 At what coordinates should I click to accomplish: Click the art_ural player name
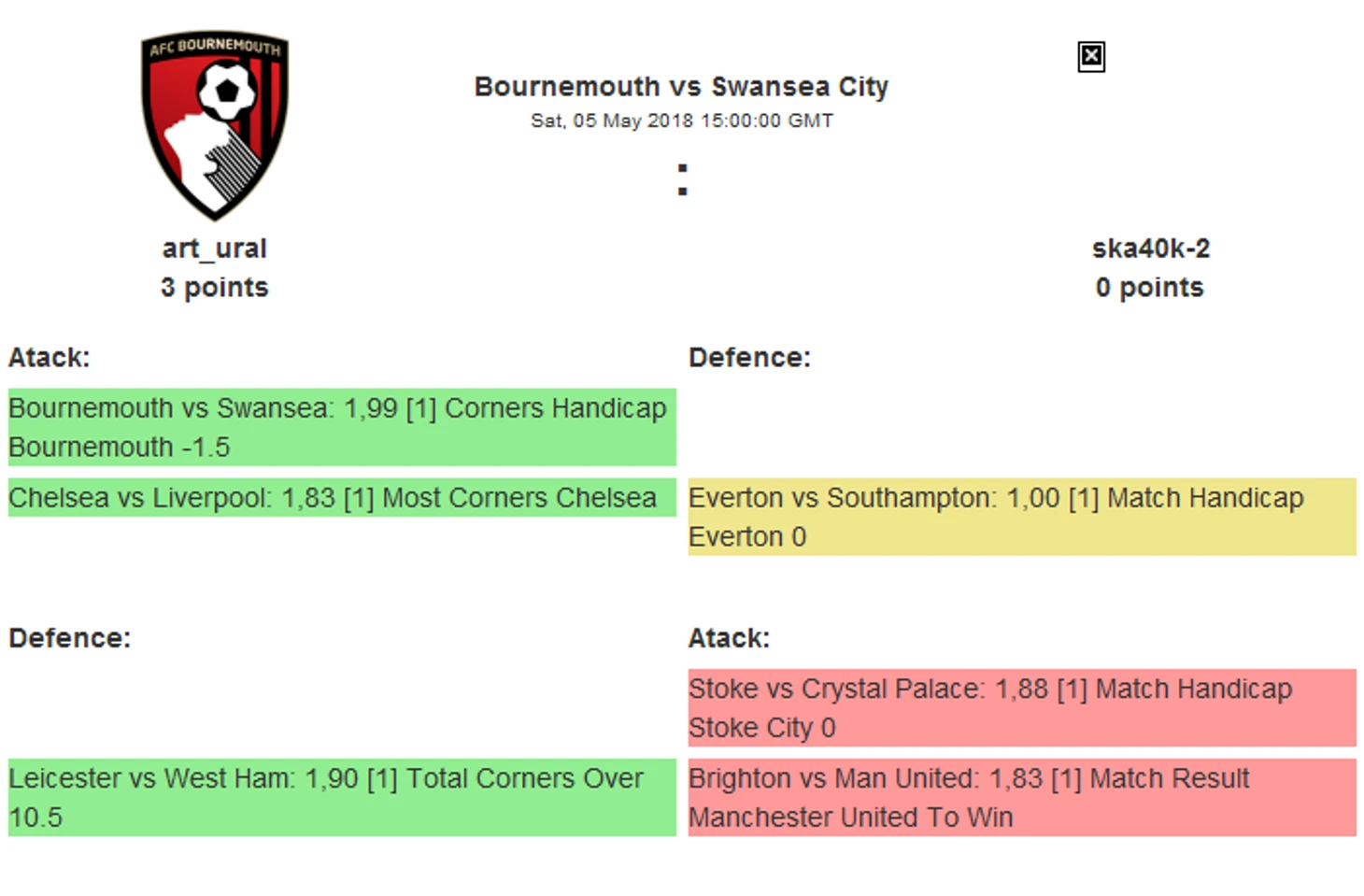point(214,249)
